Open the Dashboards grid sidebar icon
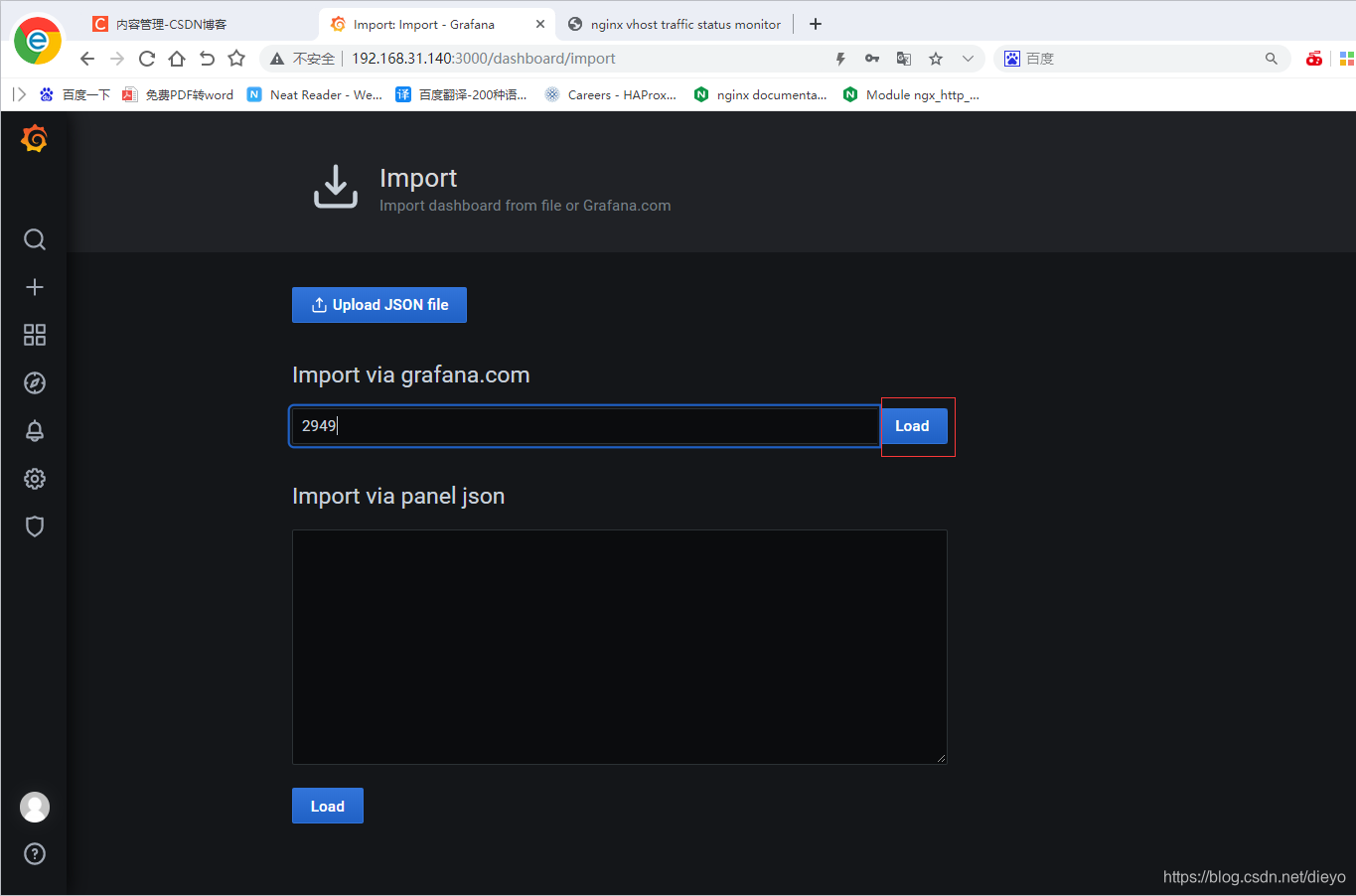 (35, 335)
